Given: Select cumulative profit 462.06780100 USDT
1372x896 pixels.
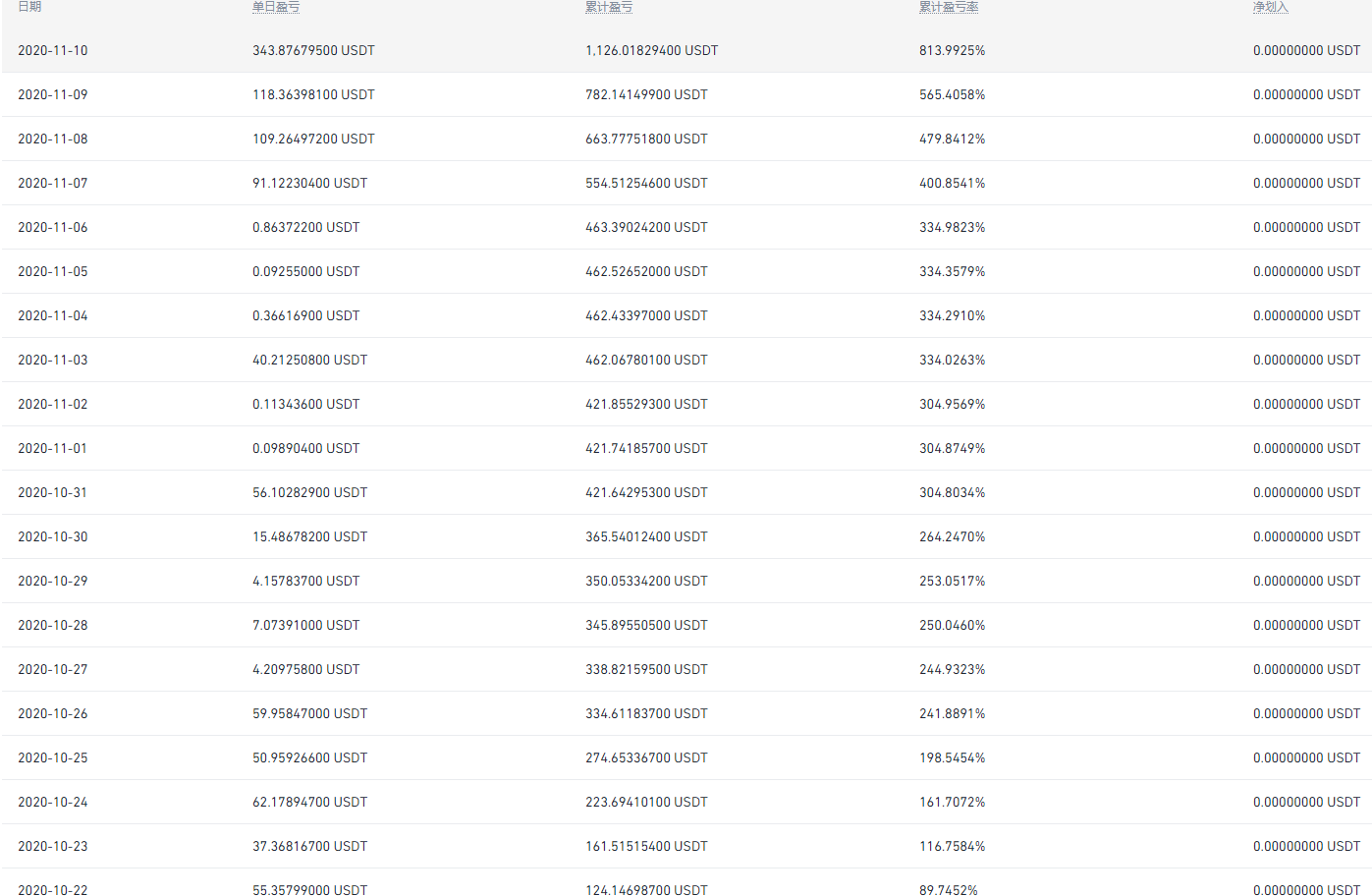Looking at the screenshot, I should (646, 360).
